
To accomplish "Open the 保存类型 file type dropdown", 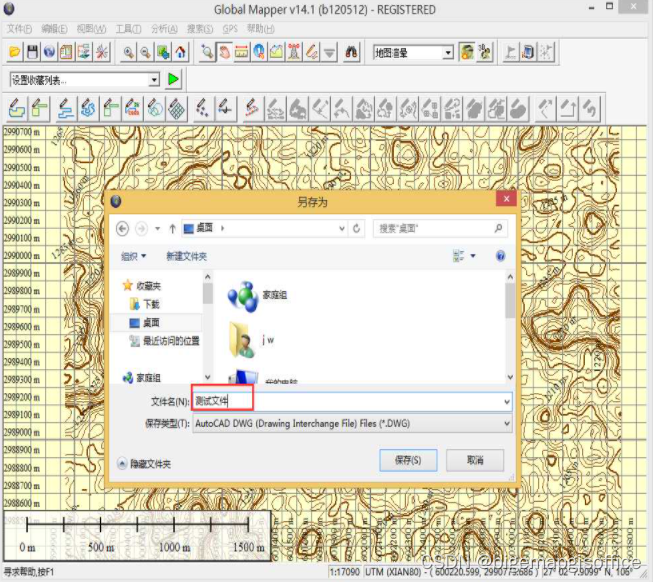I will pyautogui.click(x=507, y=423).
